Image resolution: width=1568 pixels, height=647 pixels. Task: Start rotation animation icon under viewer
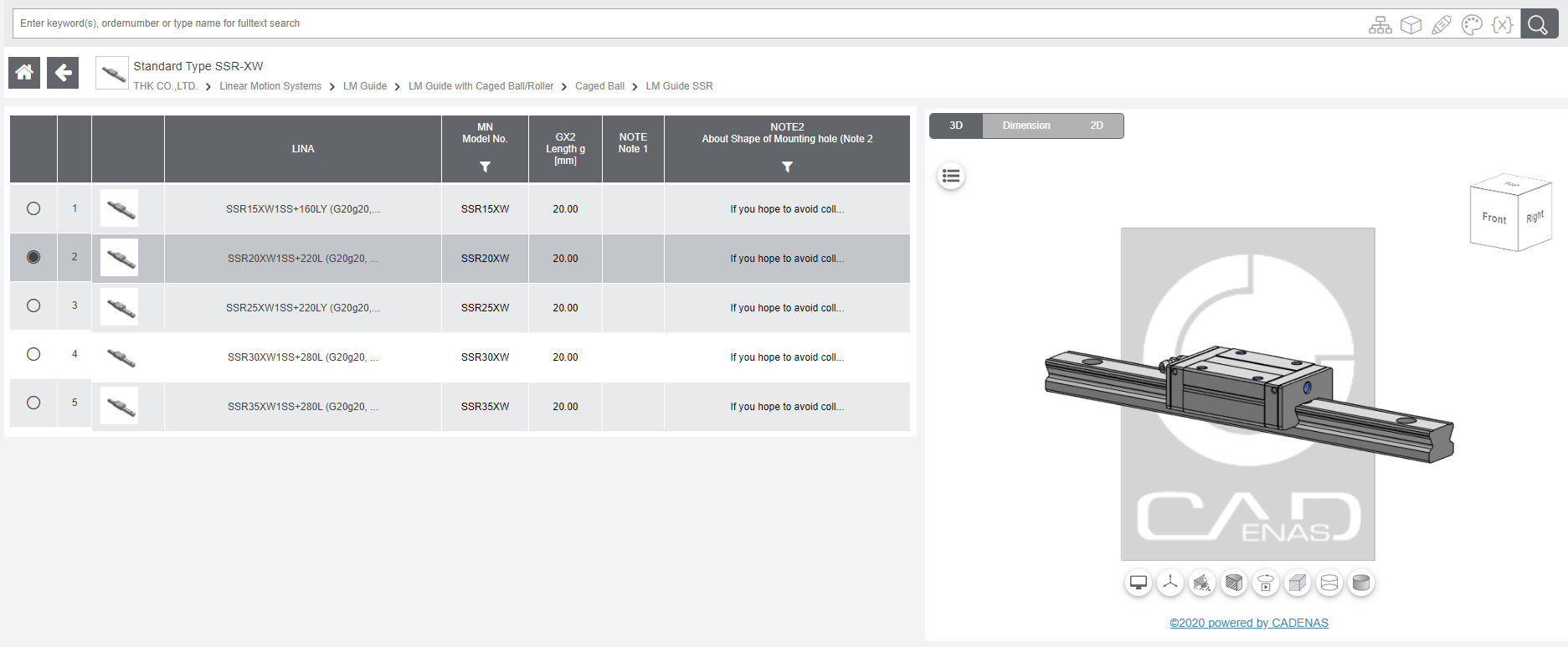tap(1266, 583)
